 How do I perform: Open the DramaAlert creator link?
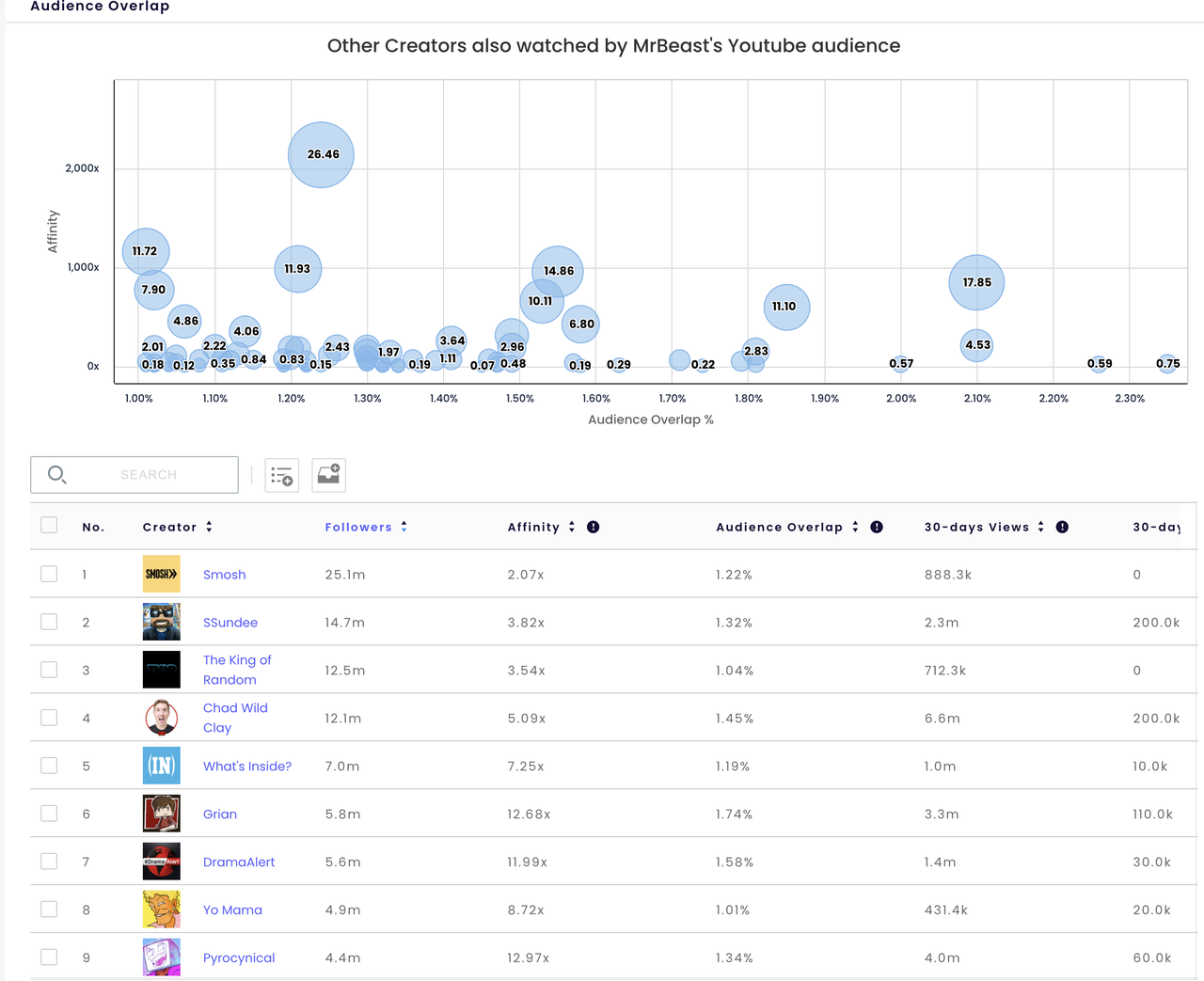239,862
